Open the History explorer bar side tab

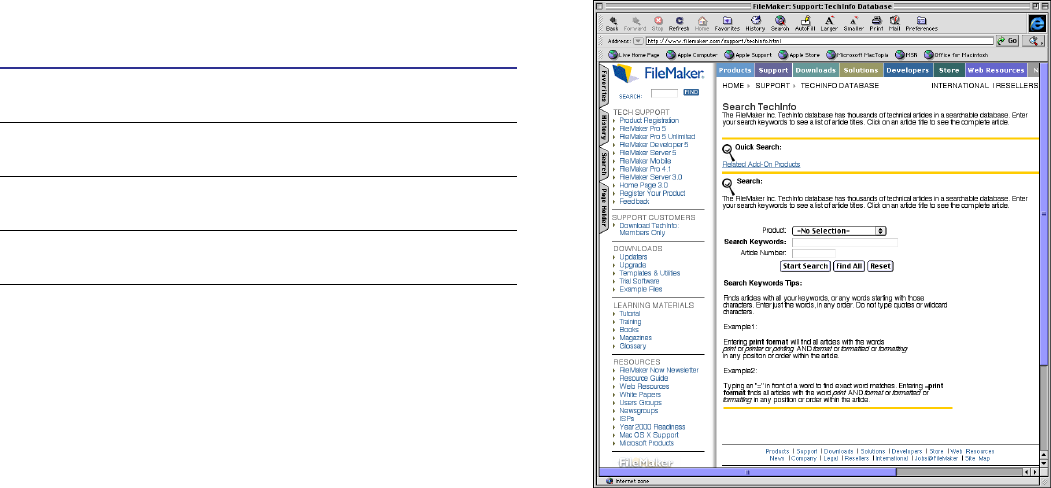603,126
